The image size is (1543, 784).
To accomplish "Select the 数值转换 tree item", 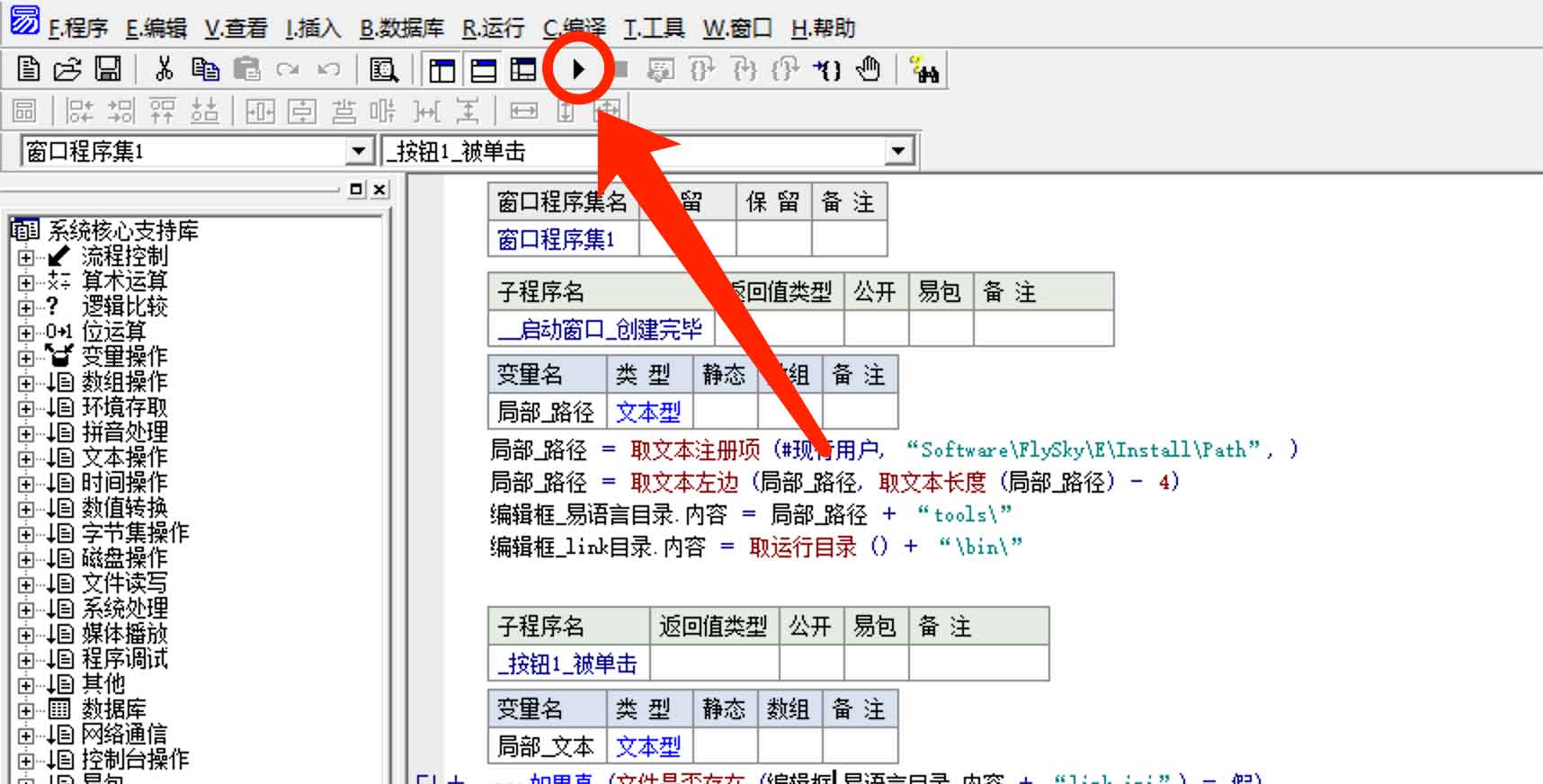I will pos(124,508).
